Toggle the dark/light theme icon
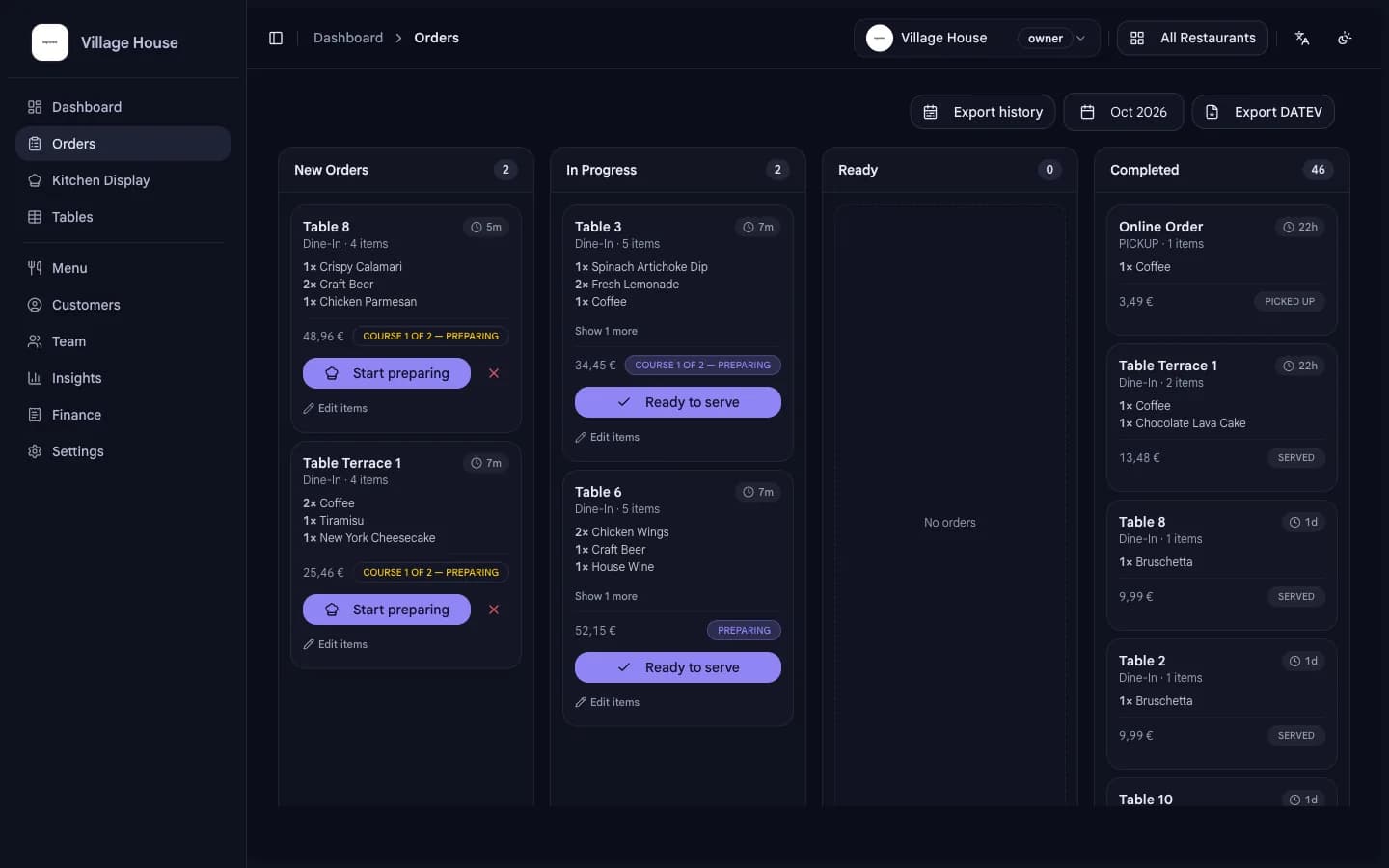This screenshot has width=1389, height=868. [1345, 38]
